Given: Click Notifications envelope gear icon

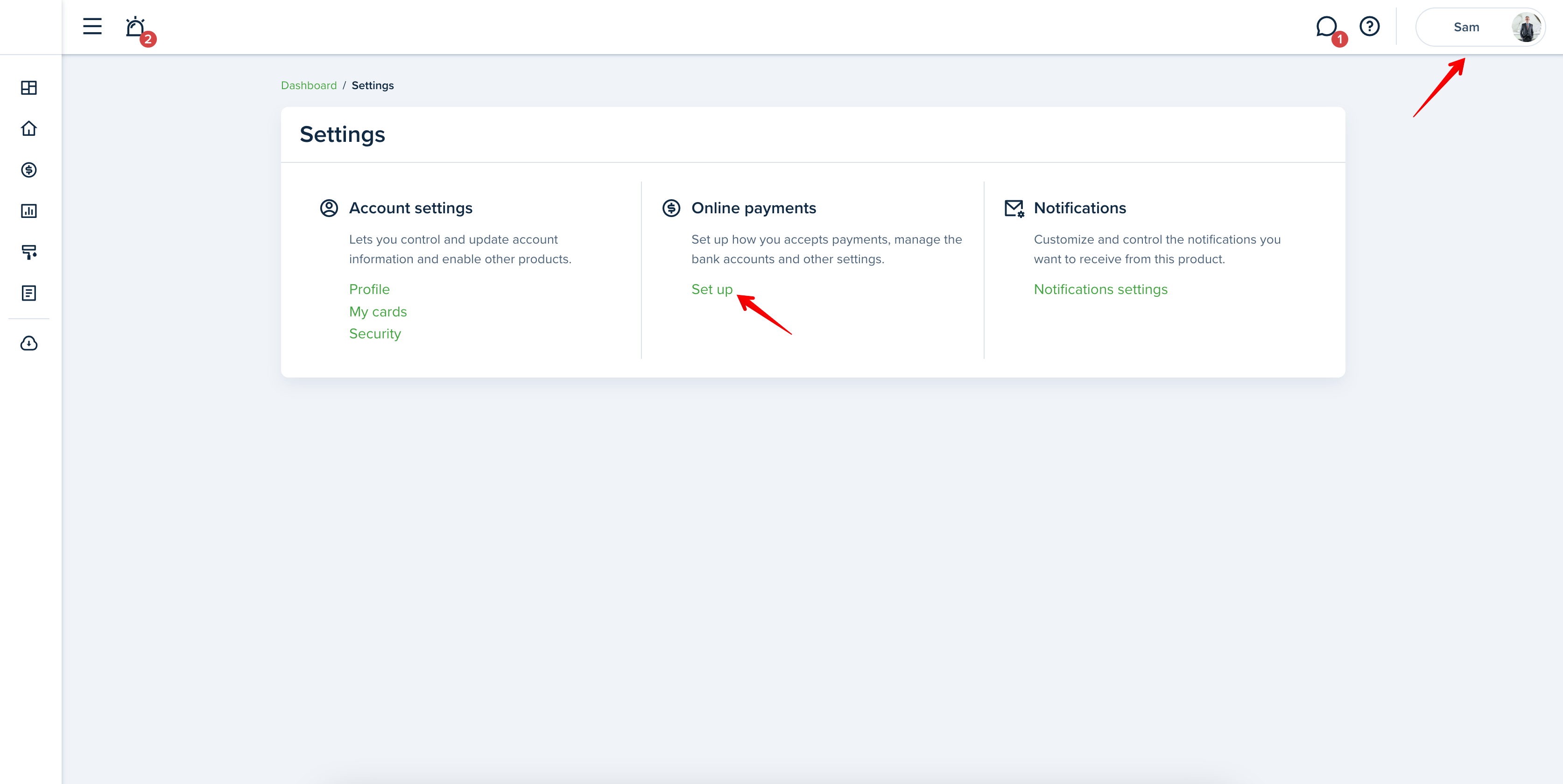Looking at the screenshot, I should 1014,209.
